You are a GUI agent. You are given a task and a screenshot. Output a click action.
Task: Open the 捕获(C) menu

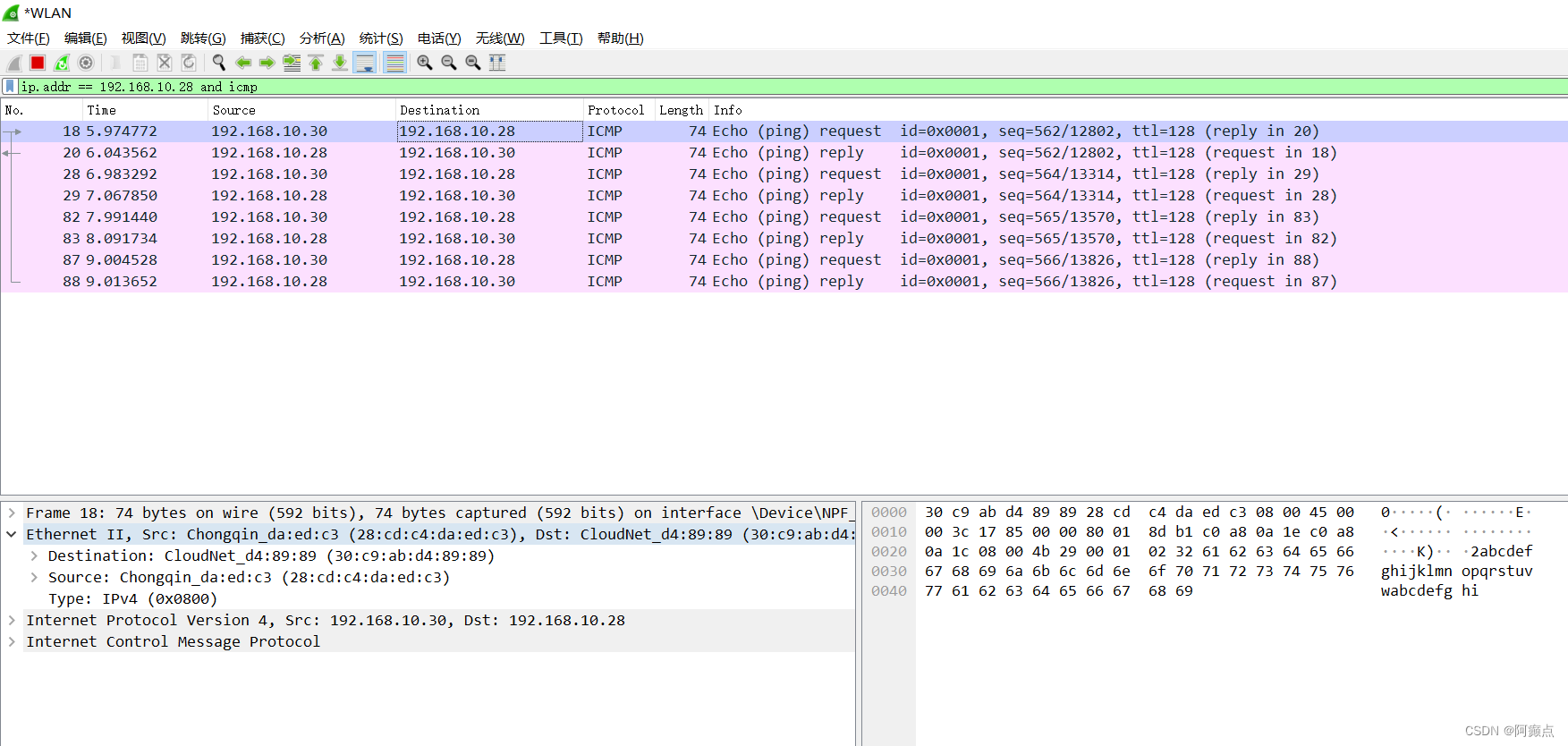pyautogui.click(x=263, y=38)
